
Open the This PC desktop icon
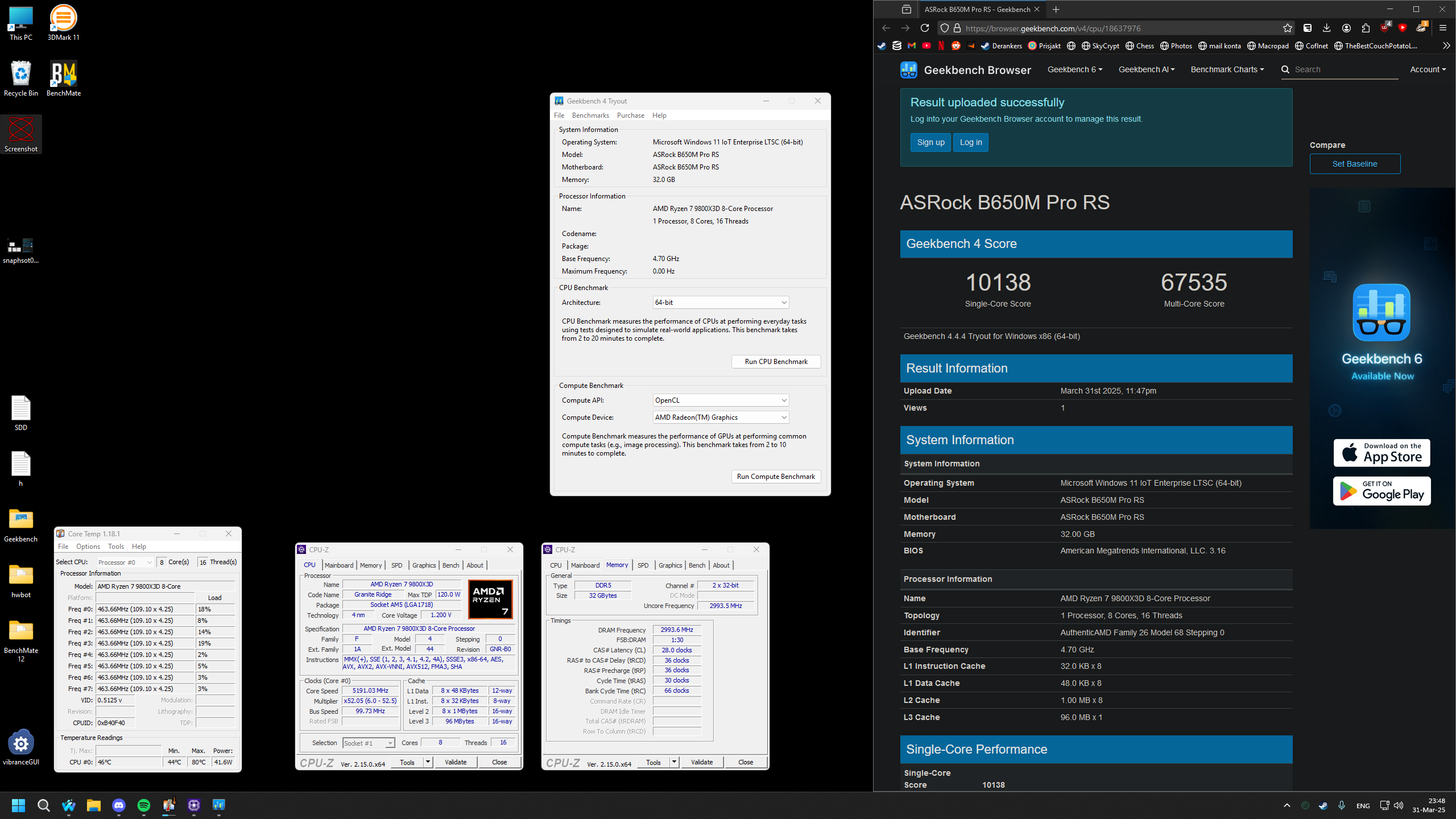(x=20, y=23)
